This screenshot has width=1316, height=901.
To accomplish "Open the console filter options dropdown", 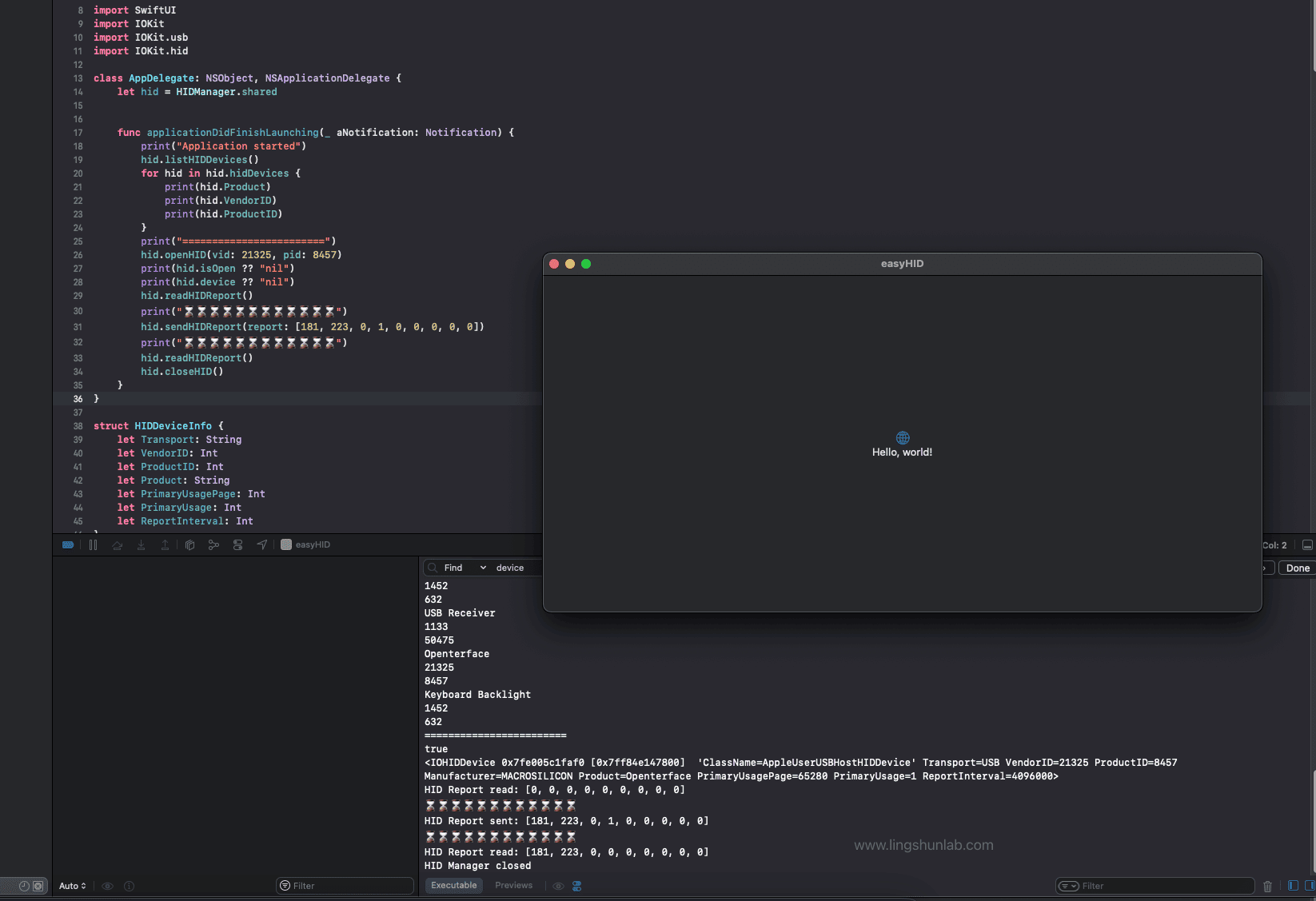I will click(1069, 886).
